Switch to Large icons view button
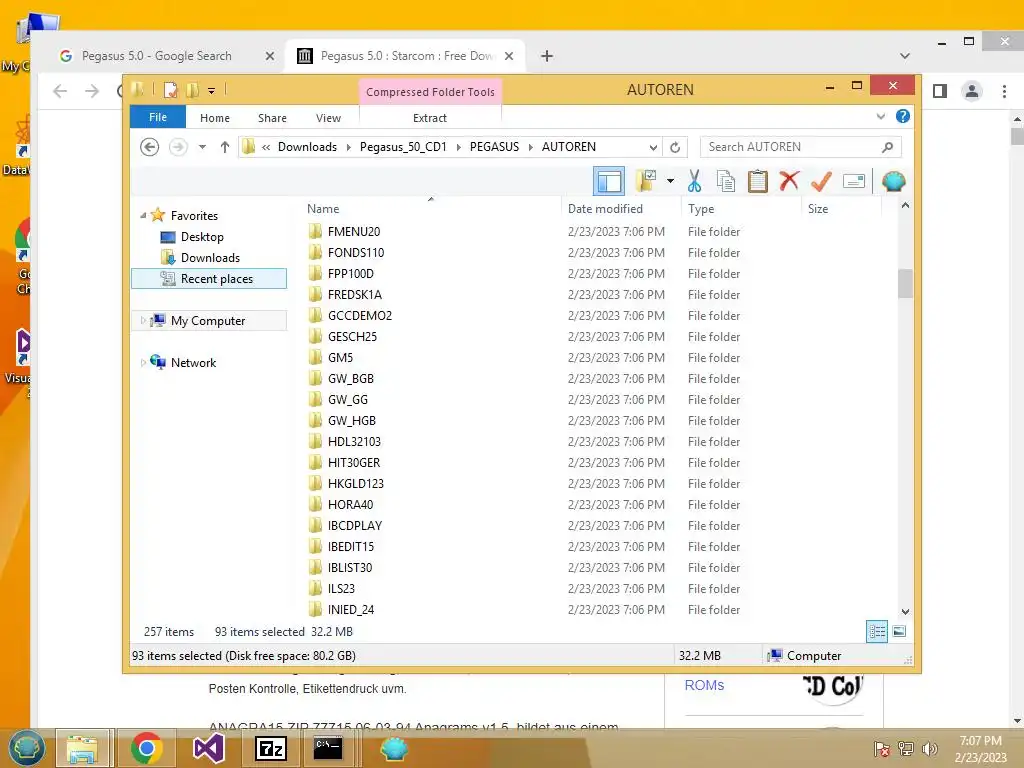 899,632
